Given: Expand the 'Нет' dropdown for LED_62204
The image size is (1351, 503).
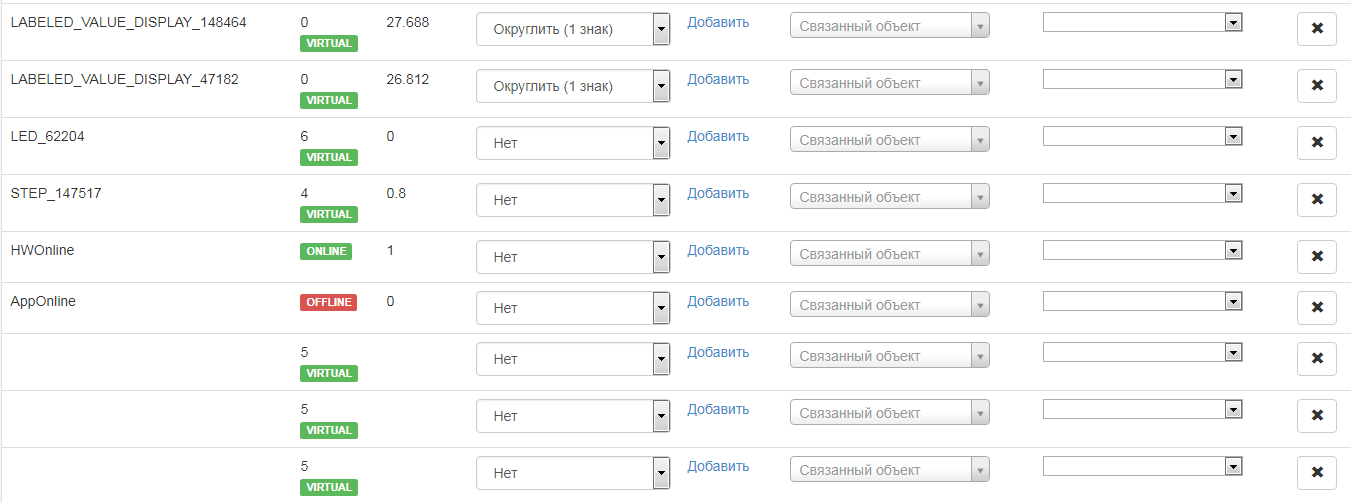Looking at the screenshot, I should click(572, 143).
